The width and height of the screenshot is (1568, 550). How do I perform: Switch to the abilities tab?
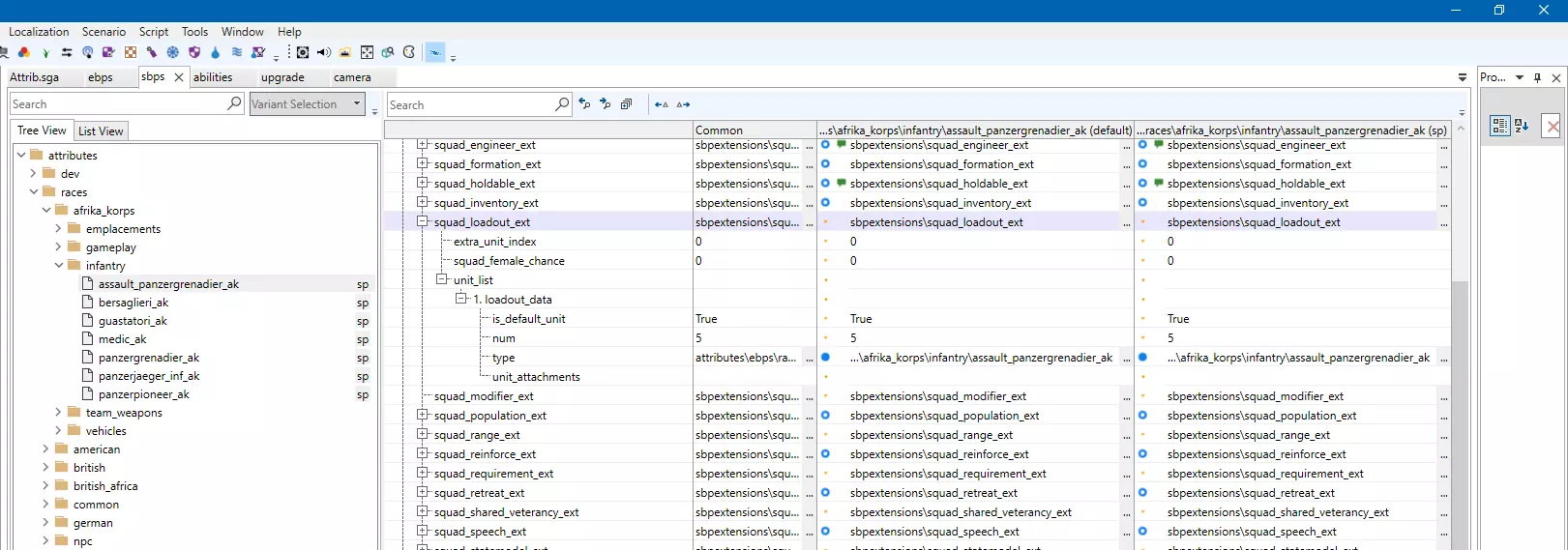[x=213, y=77]
